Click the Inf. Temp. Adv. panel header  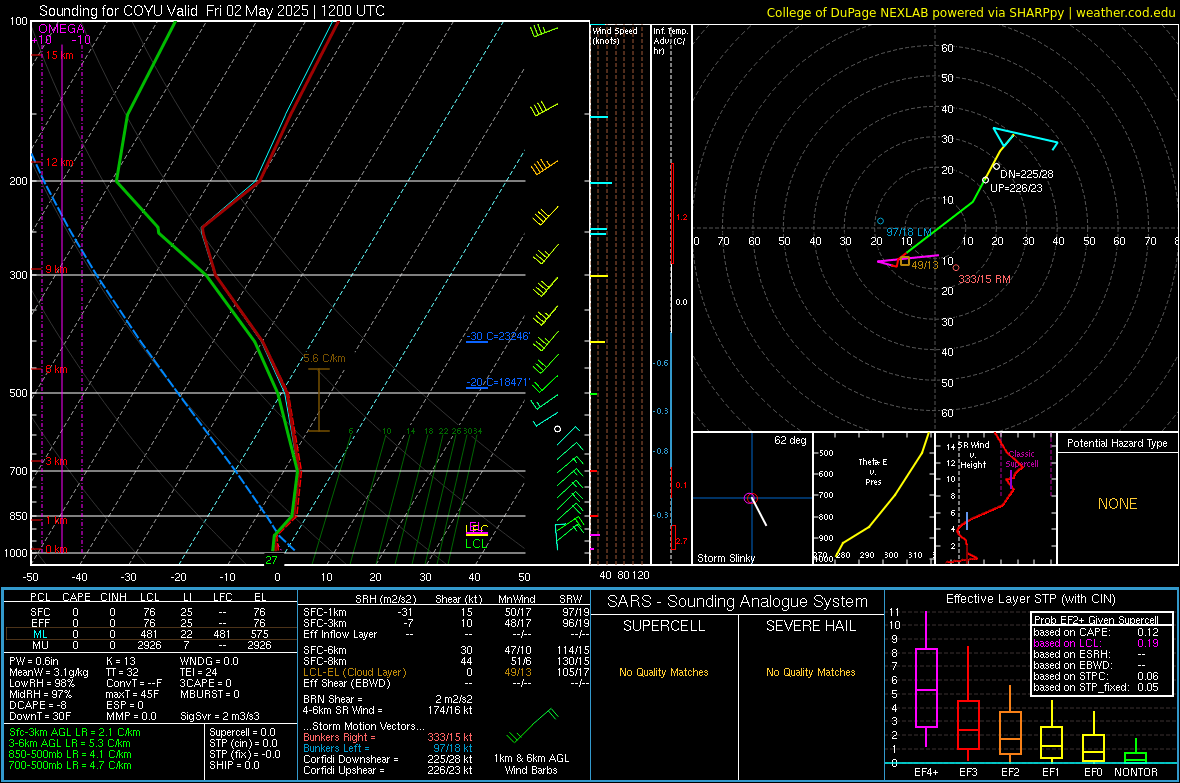(670, 41)
